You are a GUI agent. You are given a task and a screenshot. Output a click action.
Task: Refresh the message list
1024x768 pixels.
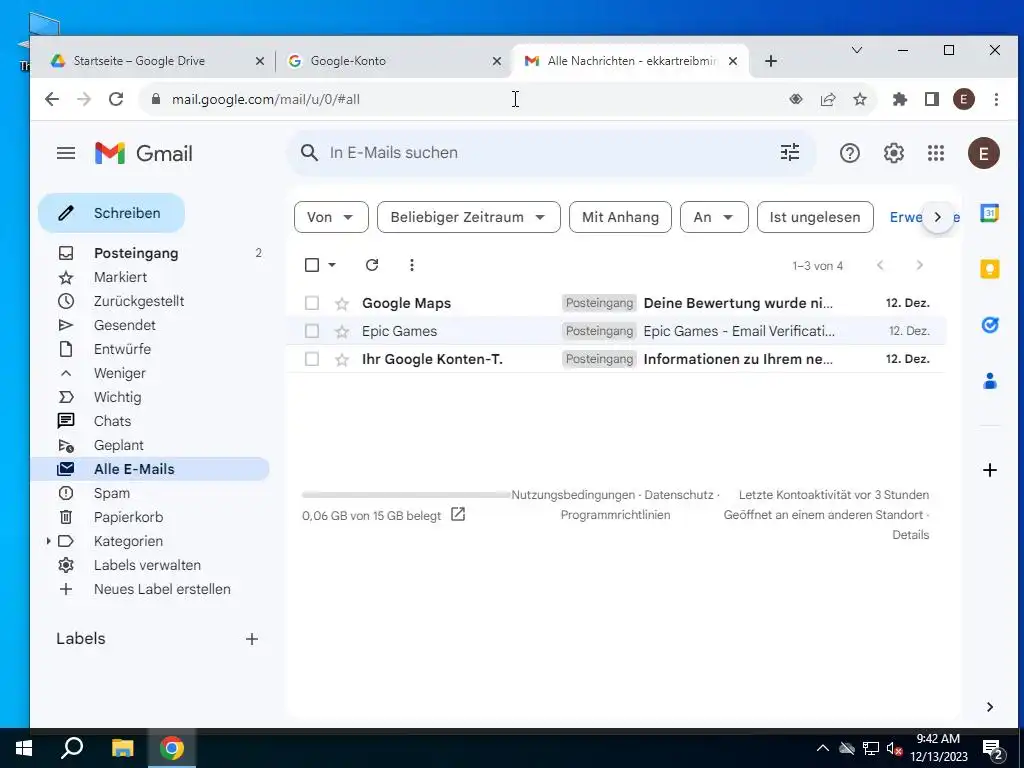pyautogui.click(x=372, y=264)
